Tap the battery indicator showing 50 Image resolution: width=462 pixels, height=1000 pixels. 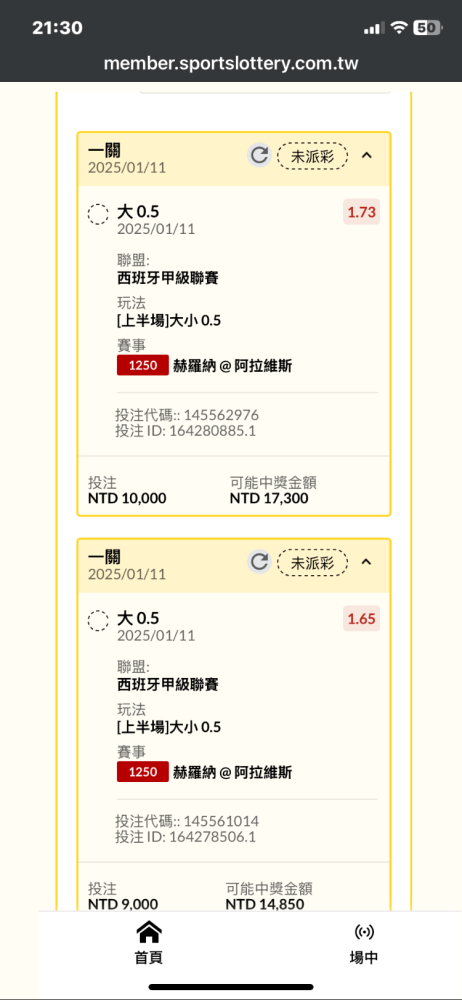point(428,27)
